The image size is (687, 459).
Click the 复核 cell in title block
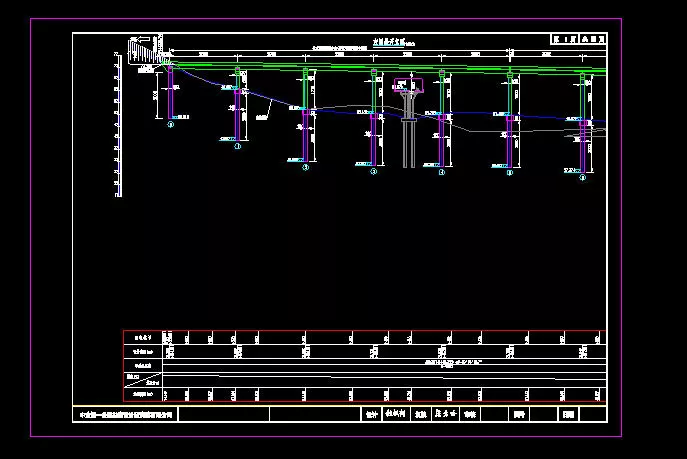point(421,414)
